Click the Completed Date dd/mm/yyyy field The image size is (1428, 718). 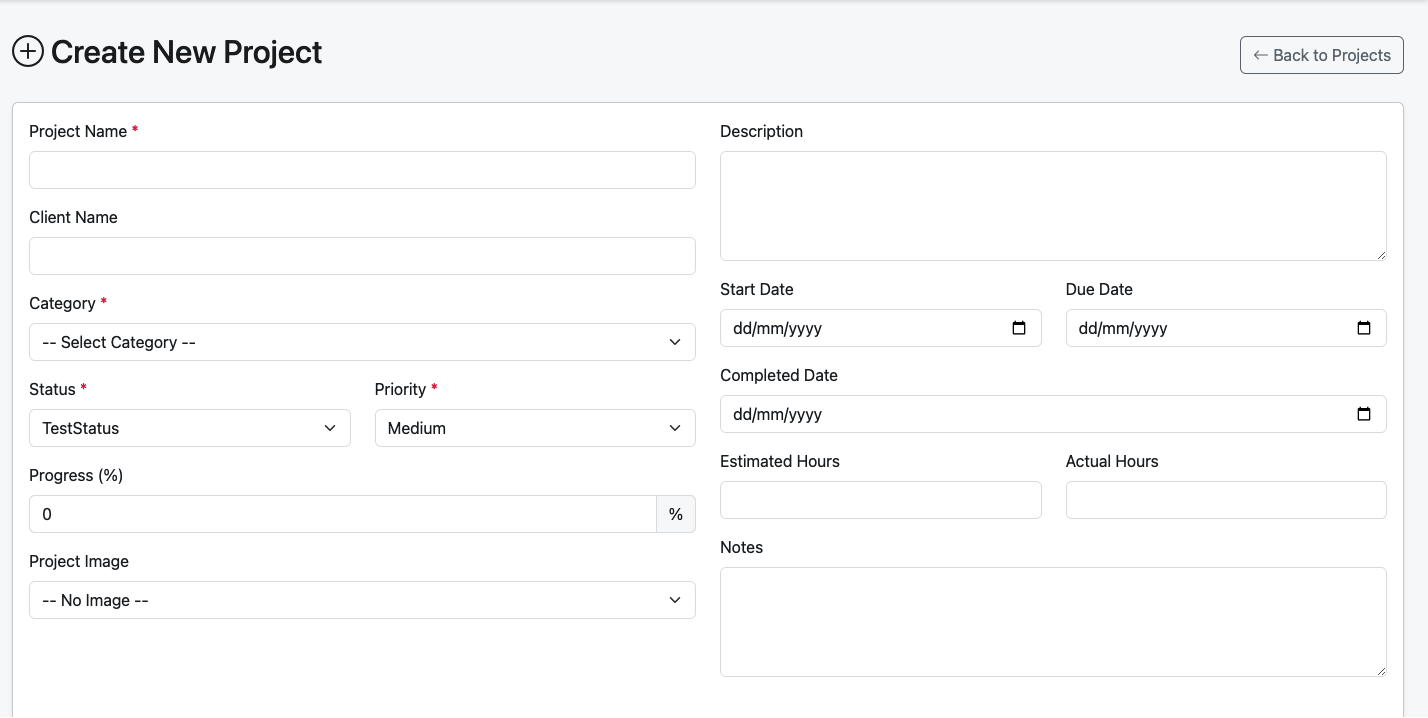point(1053,414)
